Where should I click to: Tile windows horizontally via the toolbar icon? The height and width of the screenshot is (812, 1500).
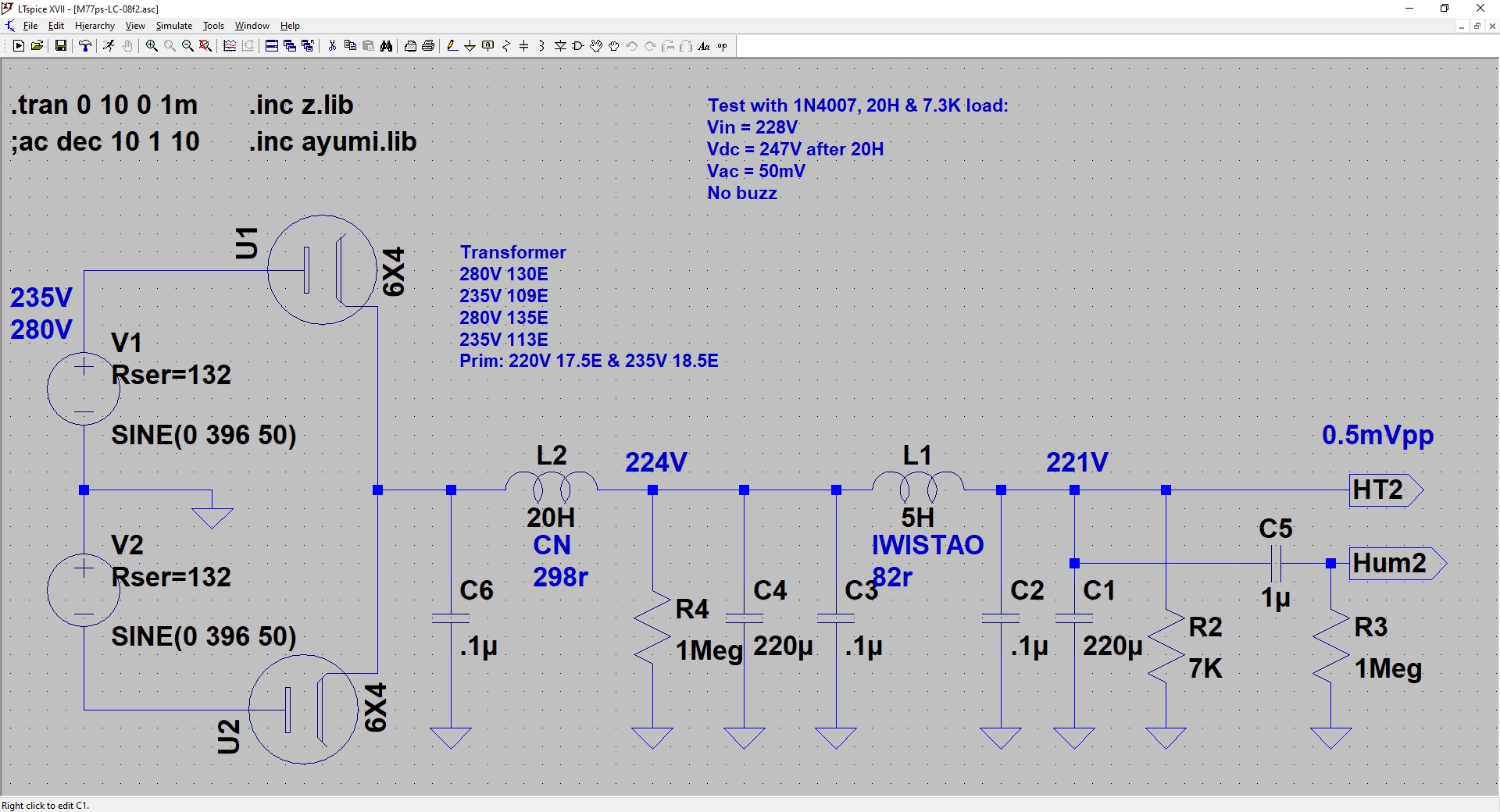[x=272, y=46]
